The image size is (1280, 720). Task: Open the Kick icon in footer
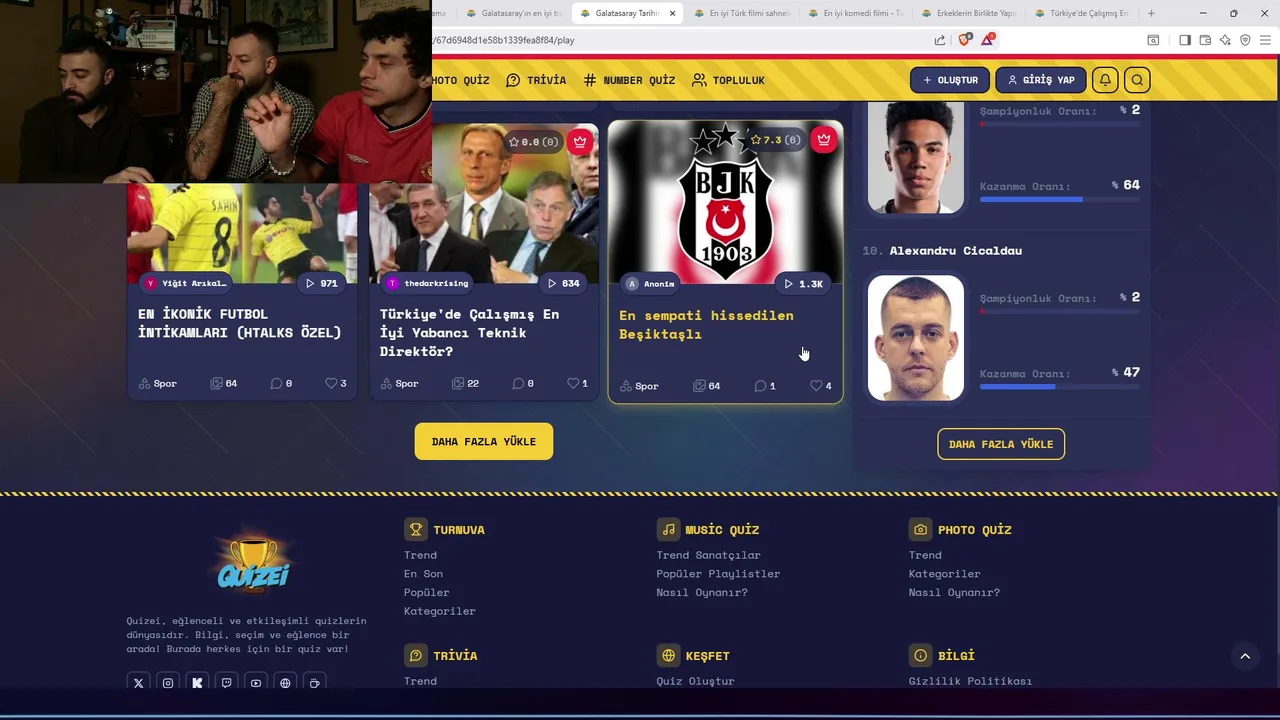[x=197, y=683]
